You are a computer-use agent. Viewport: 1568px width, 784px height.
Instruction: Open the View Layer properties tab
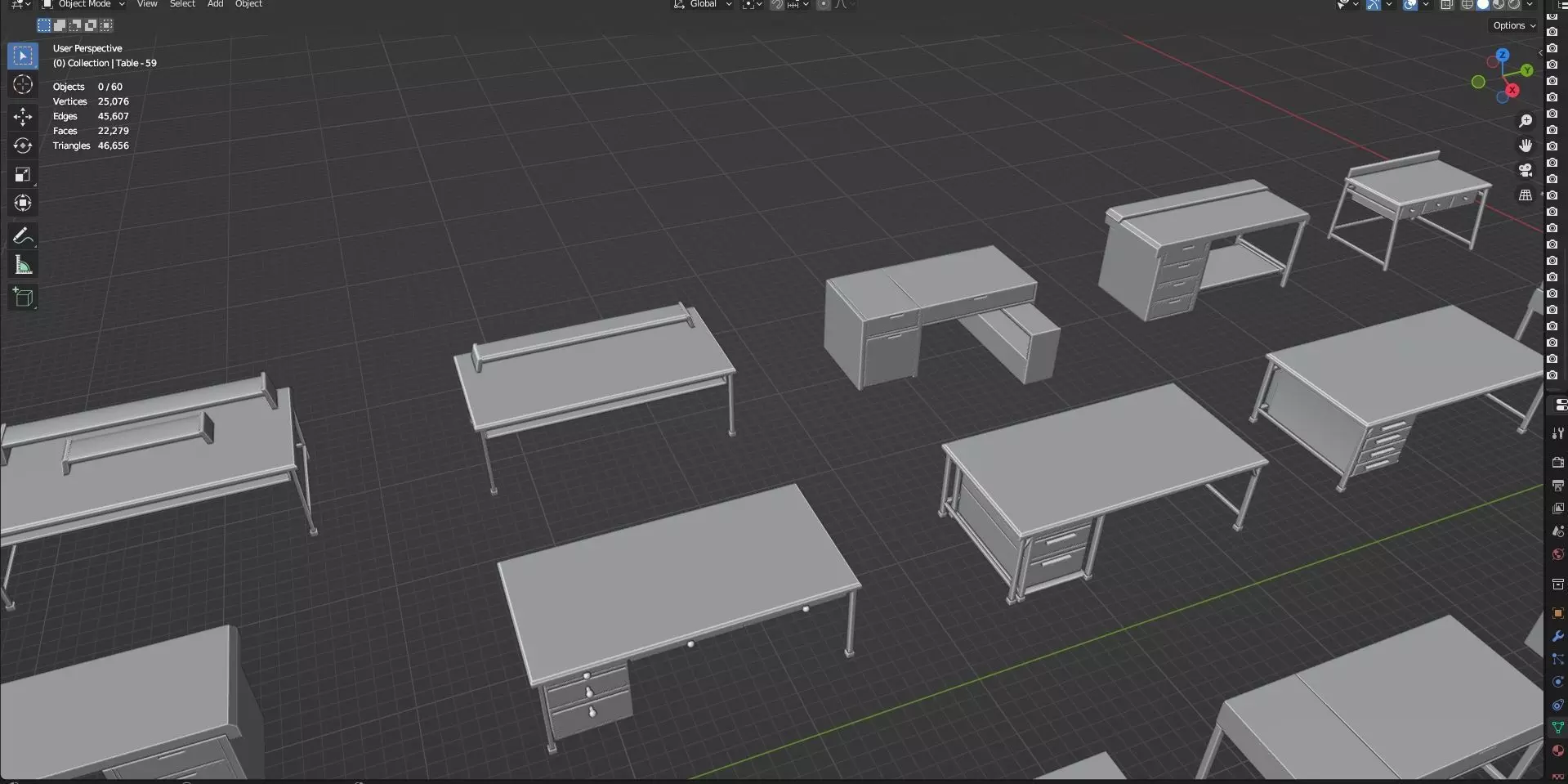point(1557,508)
